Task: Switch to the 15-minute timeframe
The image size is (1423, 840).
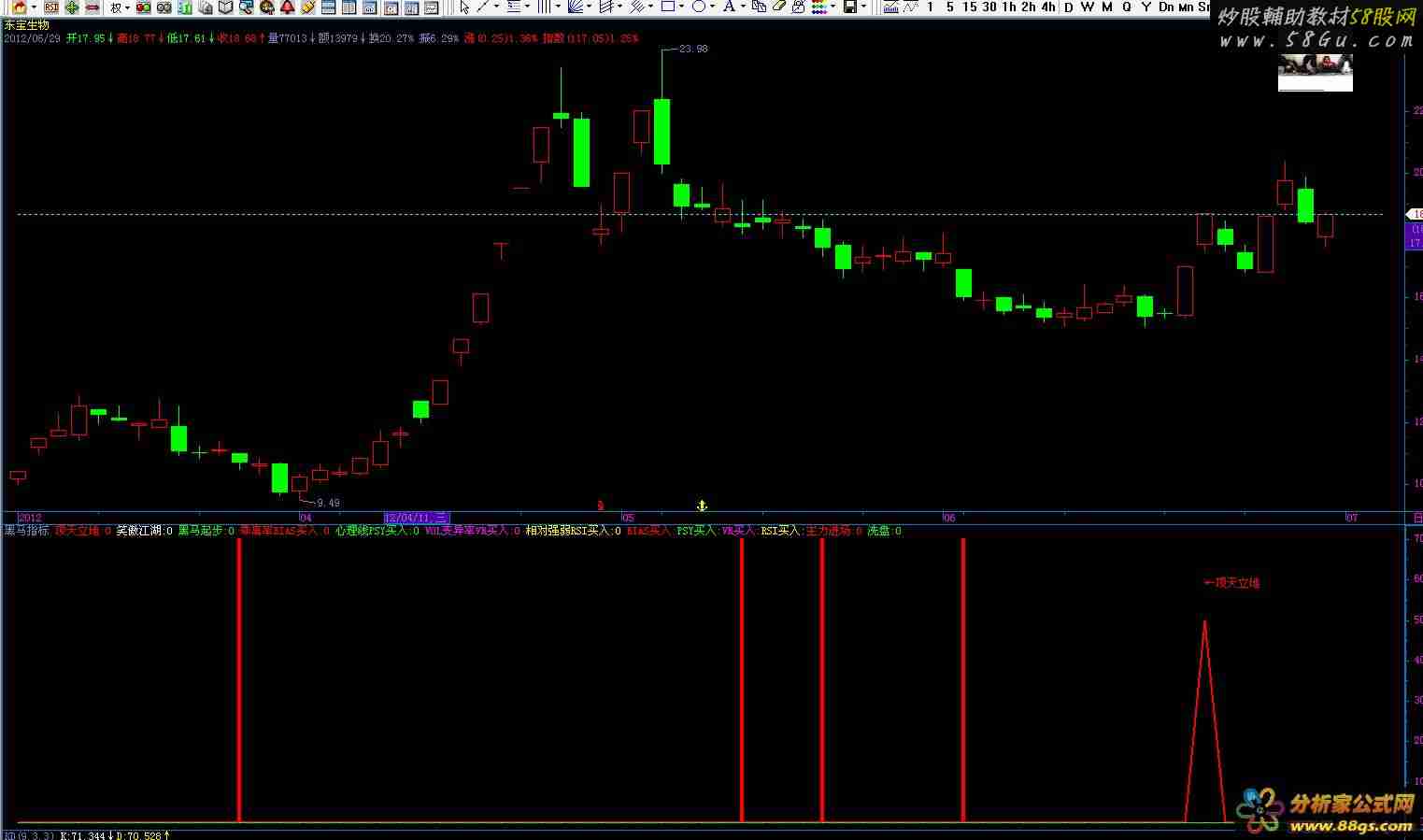Action: coord(970,7)
